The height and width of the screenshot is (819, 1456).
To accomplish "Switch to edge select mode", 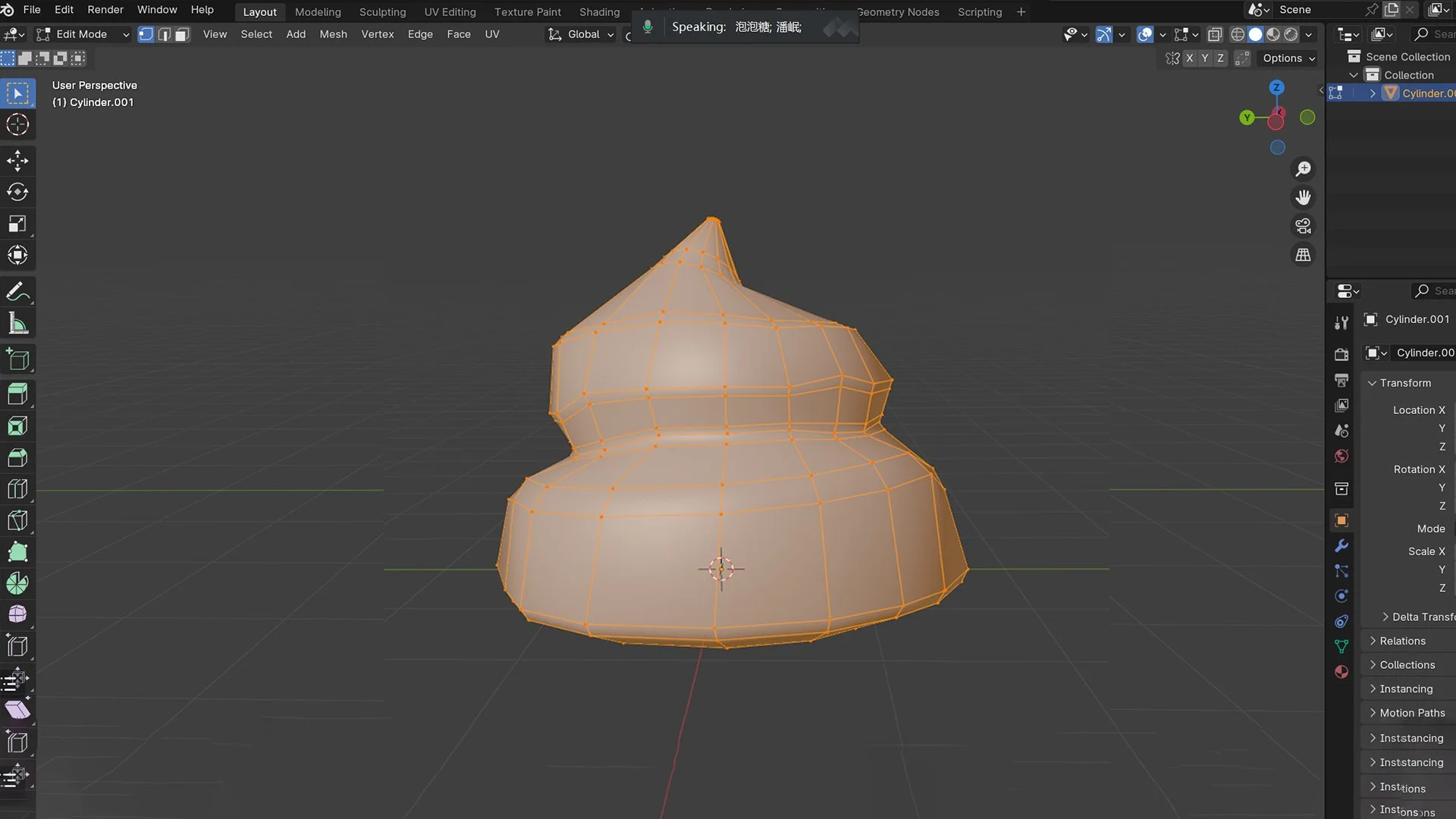I will [164, 34].
